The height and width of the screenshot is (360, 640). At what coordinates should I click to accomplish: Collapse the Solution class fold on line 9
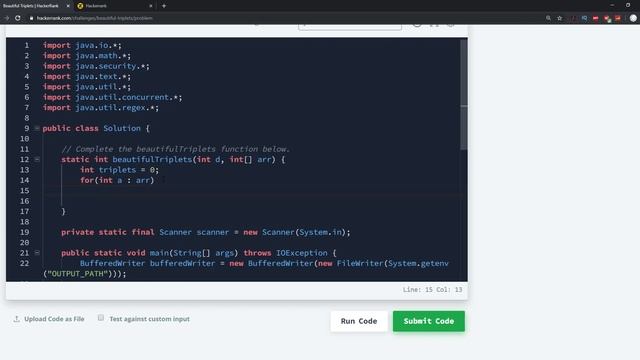pyautogui.click(x=37, y=128)
